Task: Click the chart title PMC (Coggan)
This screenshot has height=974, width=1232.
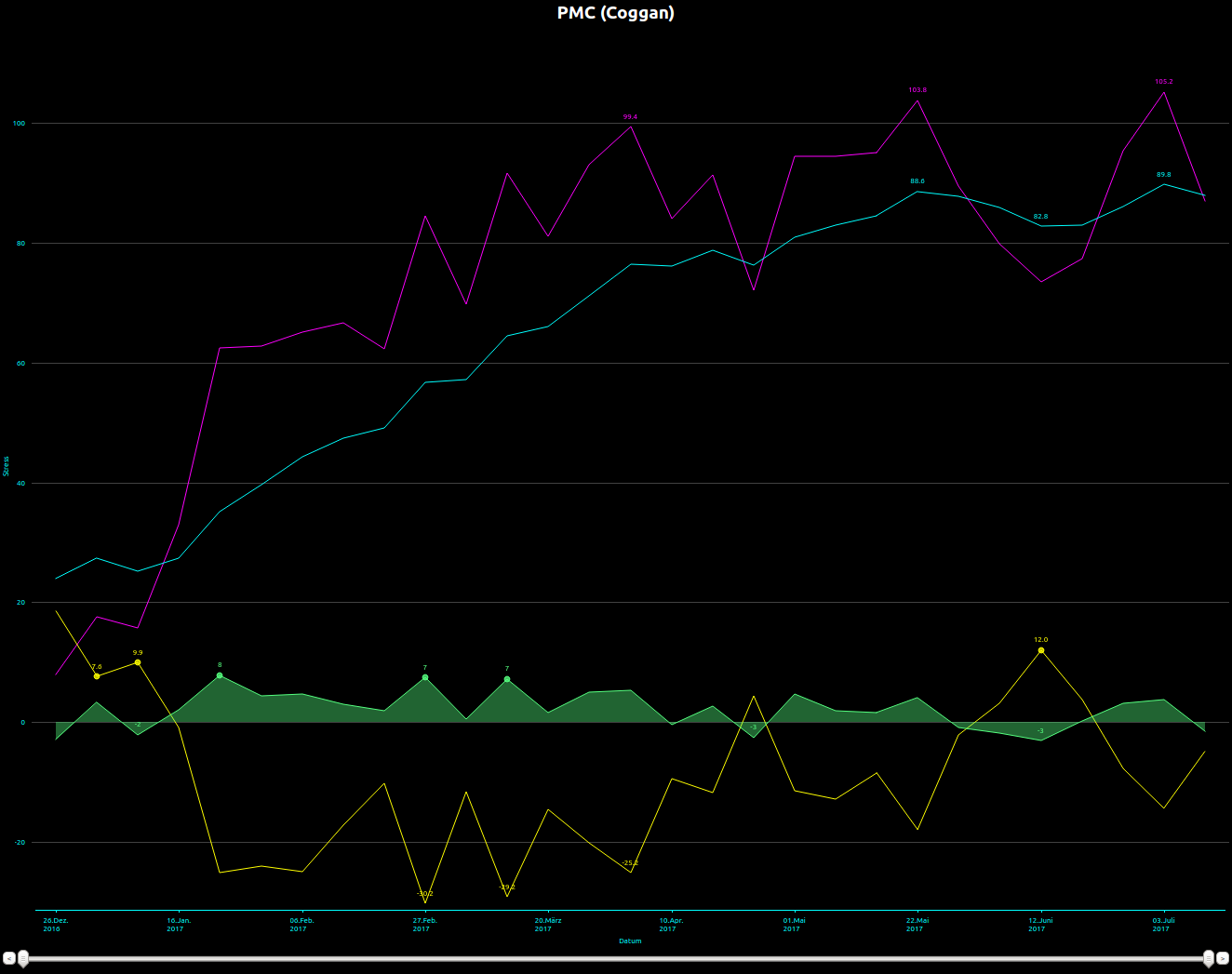Action: point(616,13)
